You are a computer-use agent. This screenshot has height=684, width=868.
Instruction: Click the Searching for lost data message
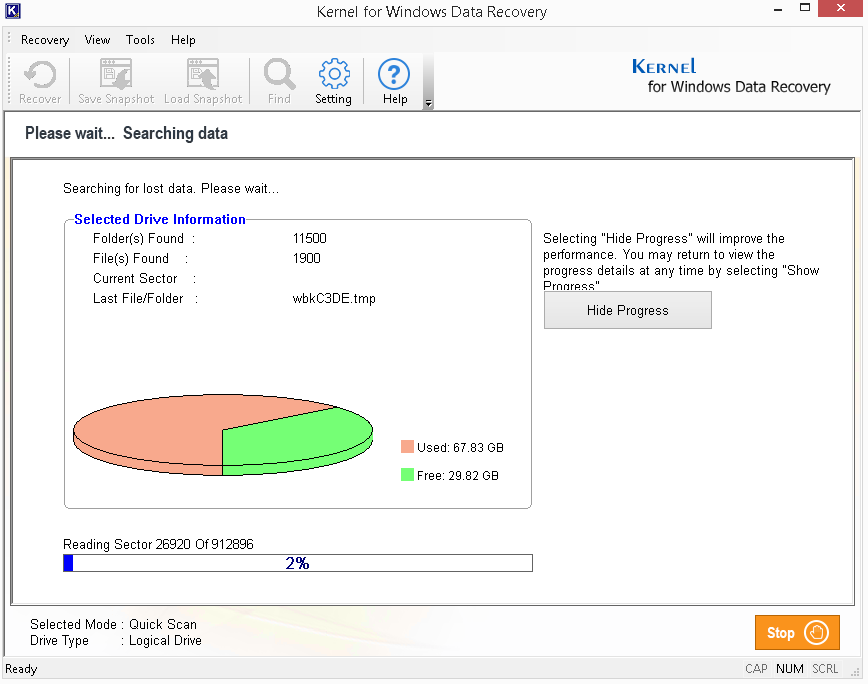(171, 189)
